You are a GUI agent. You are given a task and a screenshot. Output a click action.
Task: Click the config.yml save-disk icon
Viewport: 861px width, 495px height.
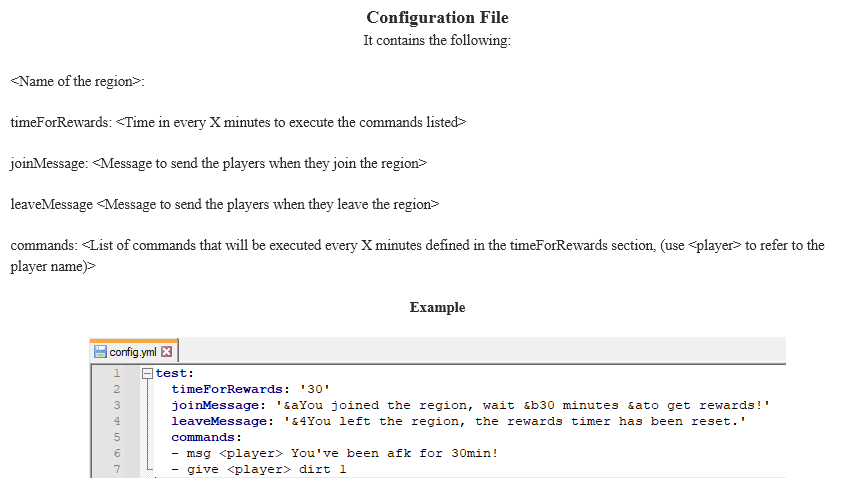pos(100,352)
